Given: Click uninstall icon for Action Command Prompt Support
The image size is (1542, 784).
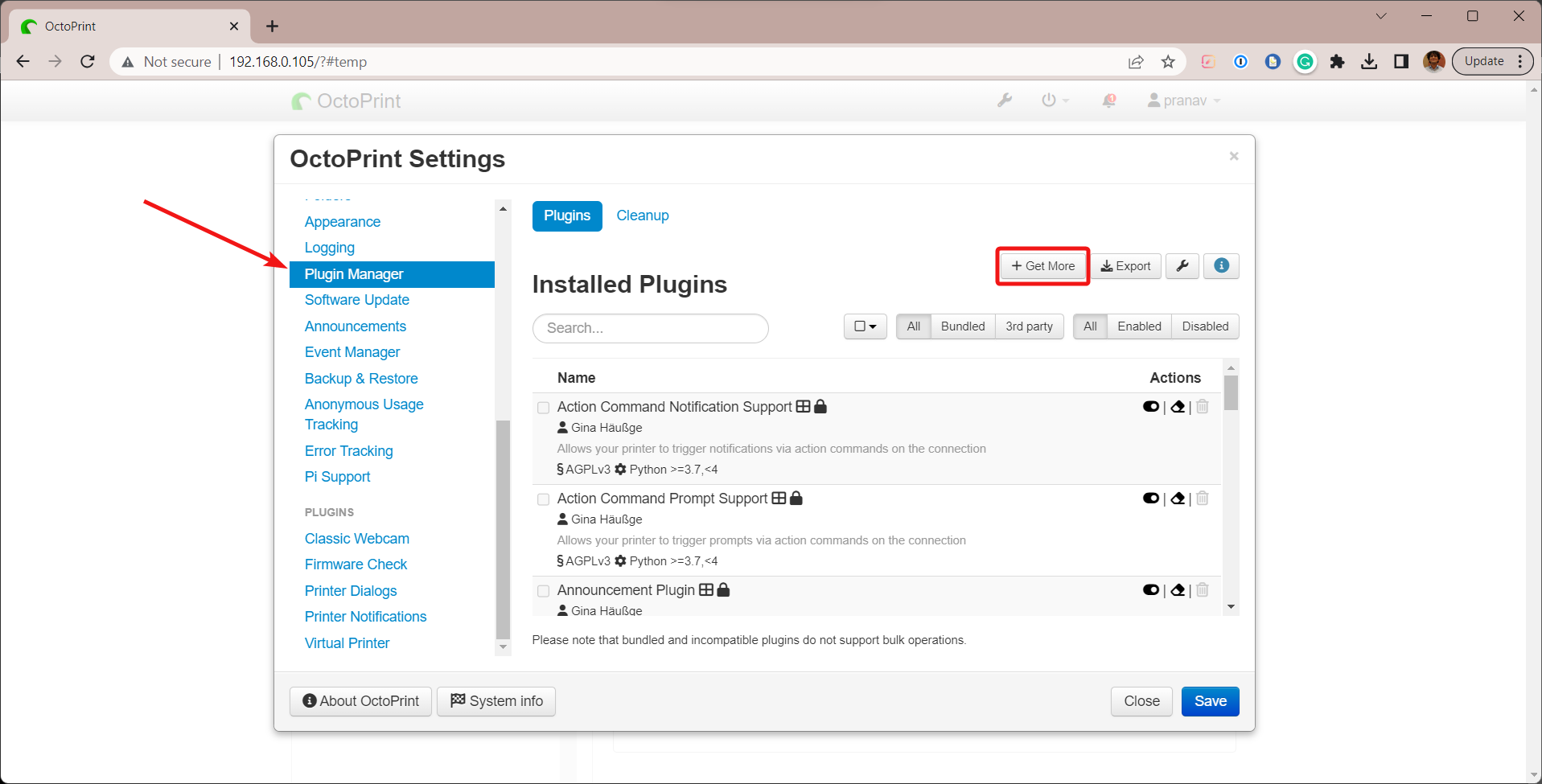Looking at the screenshot, I should pyautogui.click(x=1202, y=499).
